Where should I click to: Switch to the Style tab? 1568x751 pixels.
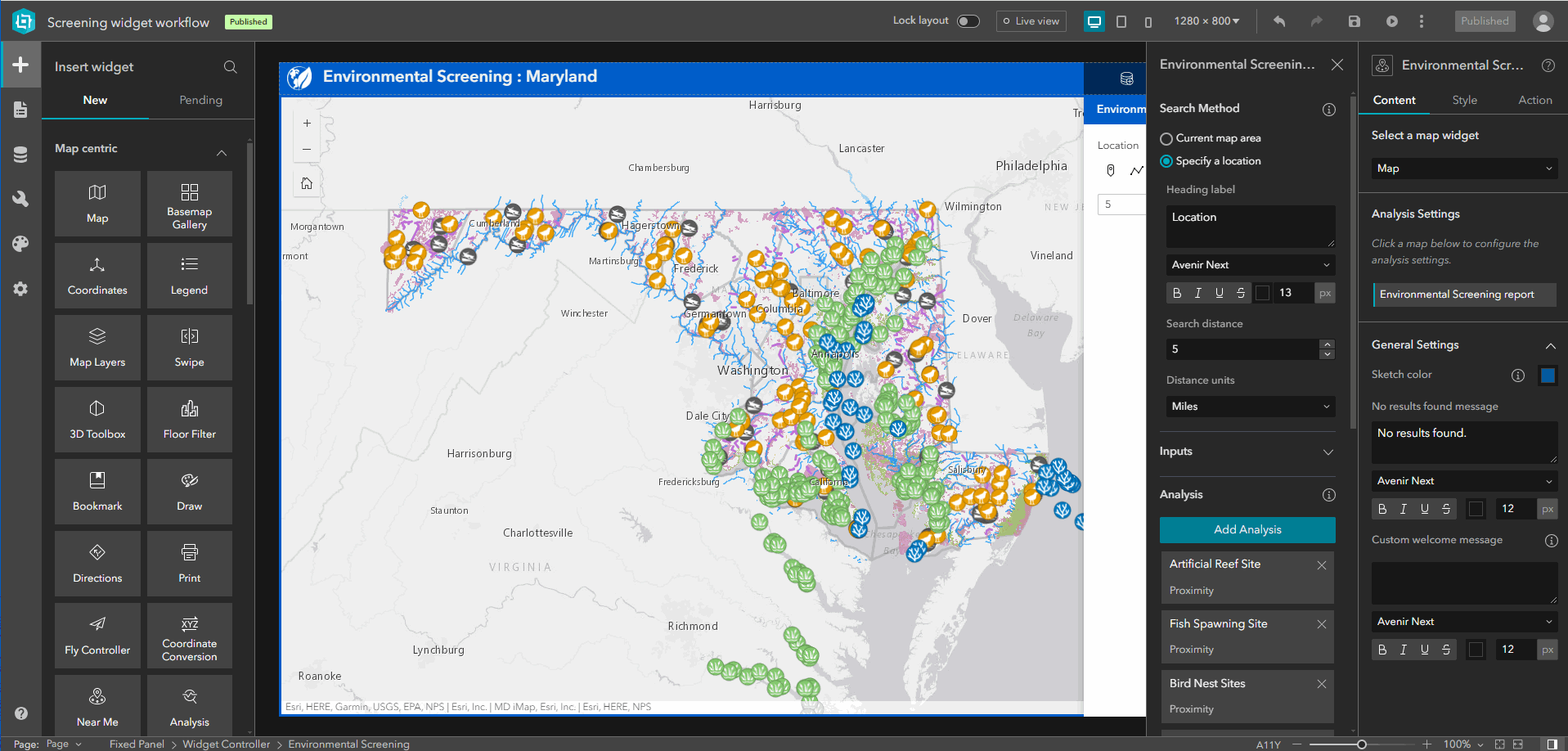coord(1464,99)
